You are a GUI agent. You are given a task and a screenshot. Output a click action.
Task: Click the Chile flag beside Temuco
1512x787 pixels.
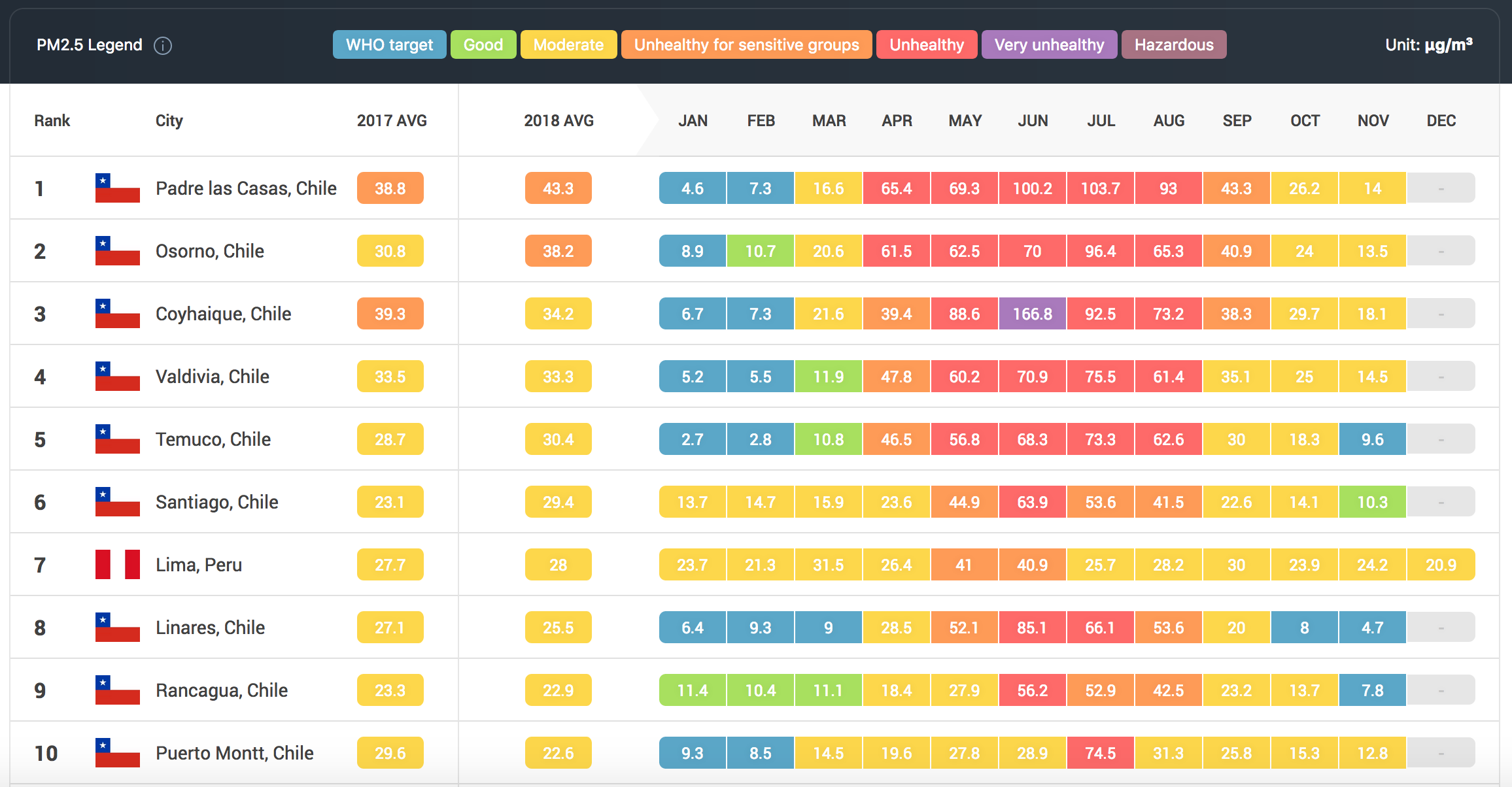pos(118,439)
